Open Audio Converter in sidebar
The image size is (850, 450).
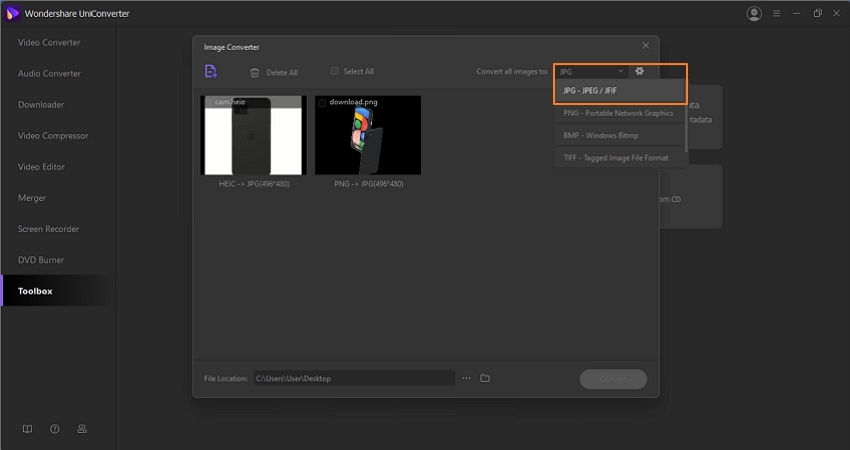49,73
